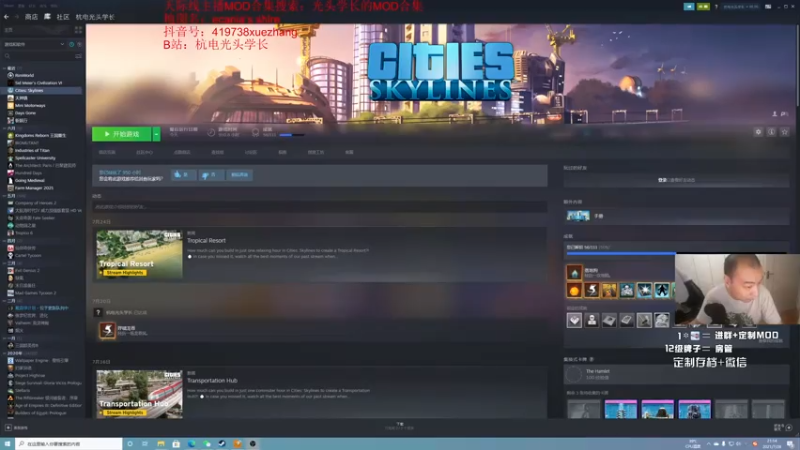The height and width of the screenshot is (450, 800).
Task: Open the 库 library tab
Action: pyautogui.click(x=47, y=17)
